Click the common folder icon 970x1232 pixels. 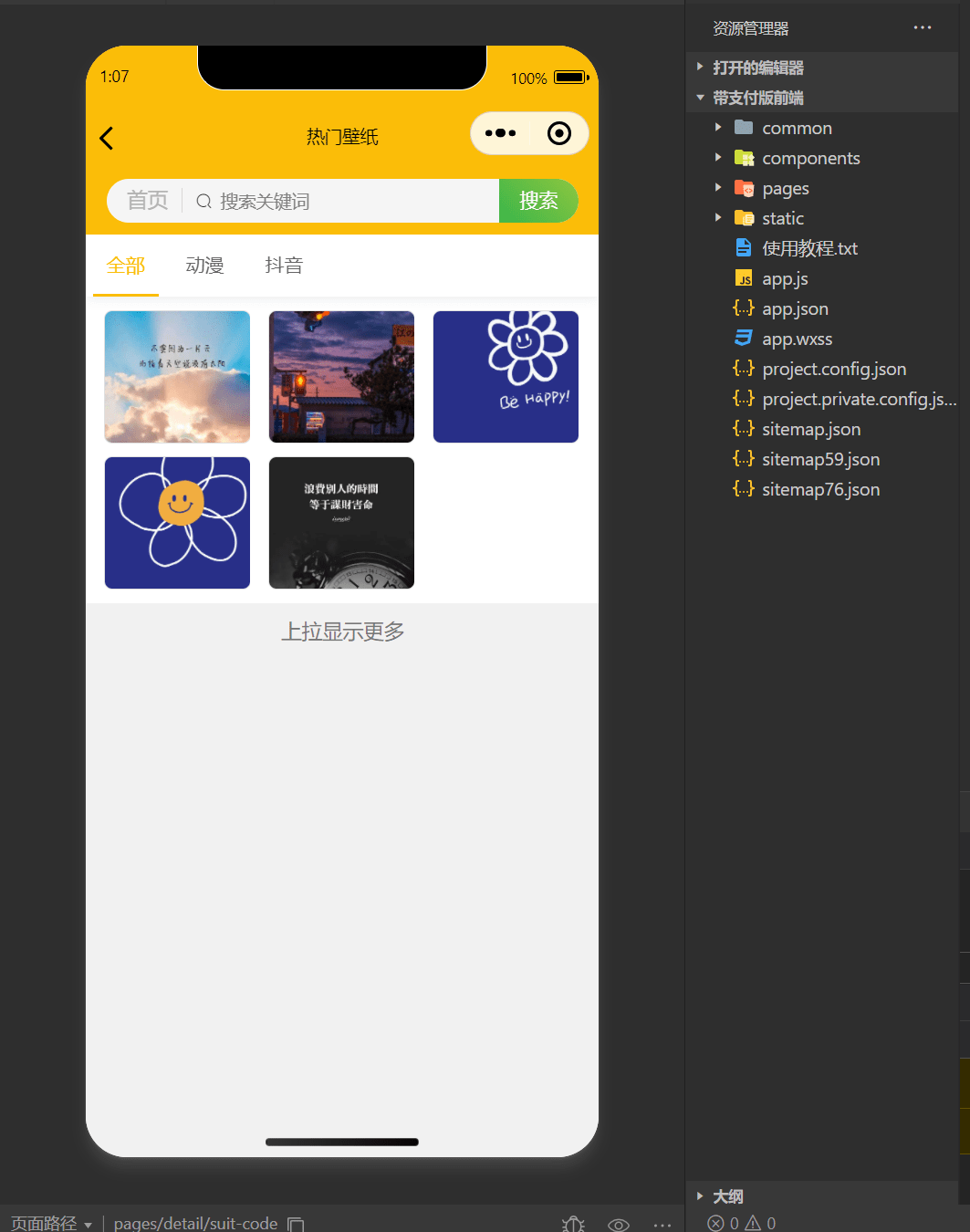pyautogui.click(x=744, y=127)
